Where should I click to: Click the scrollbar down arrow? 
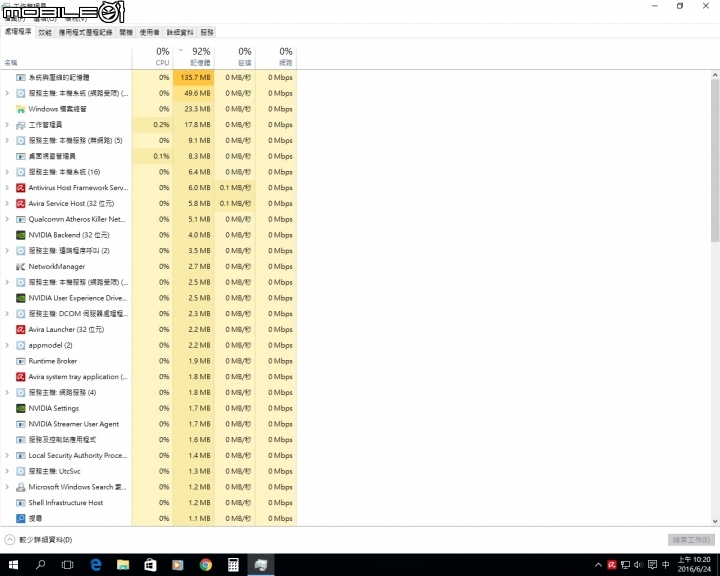(x=715, y=521)
